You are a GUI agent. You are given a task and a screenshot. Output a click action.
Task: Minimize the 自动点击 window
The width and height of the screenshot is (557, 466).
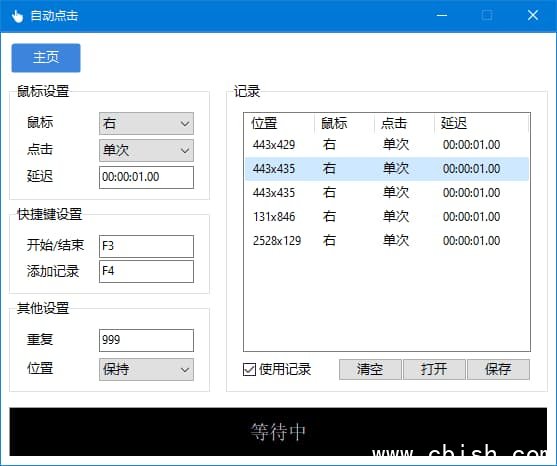point(442,15)
